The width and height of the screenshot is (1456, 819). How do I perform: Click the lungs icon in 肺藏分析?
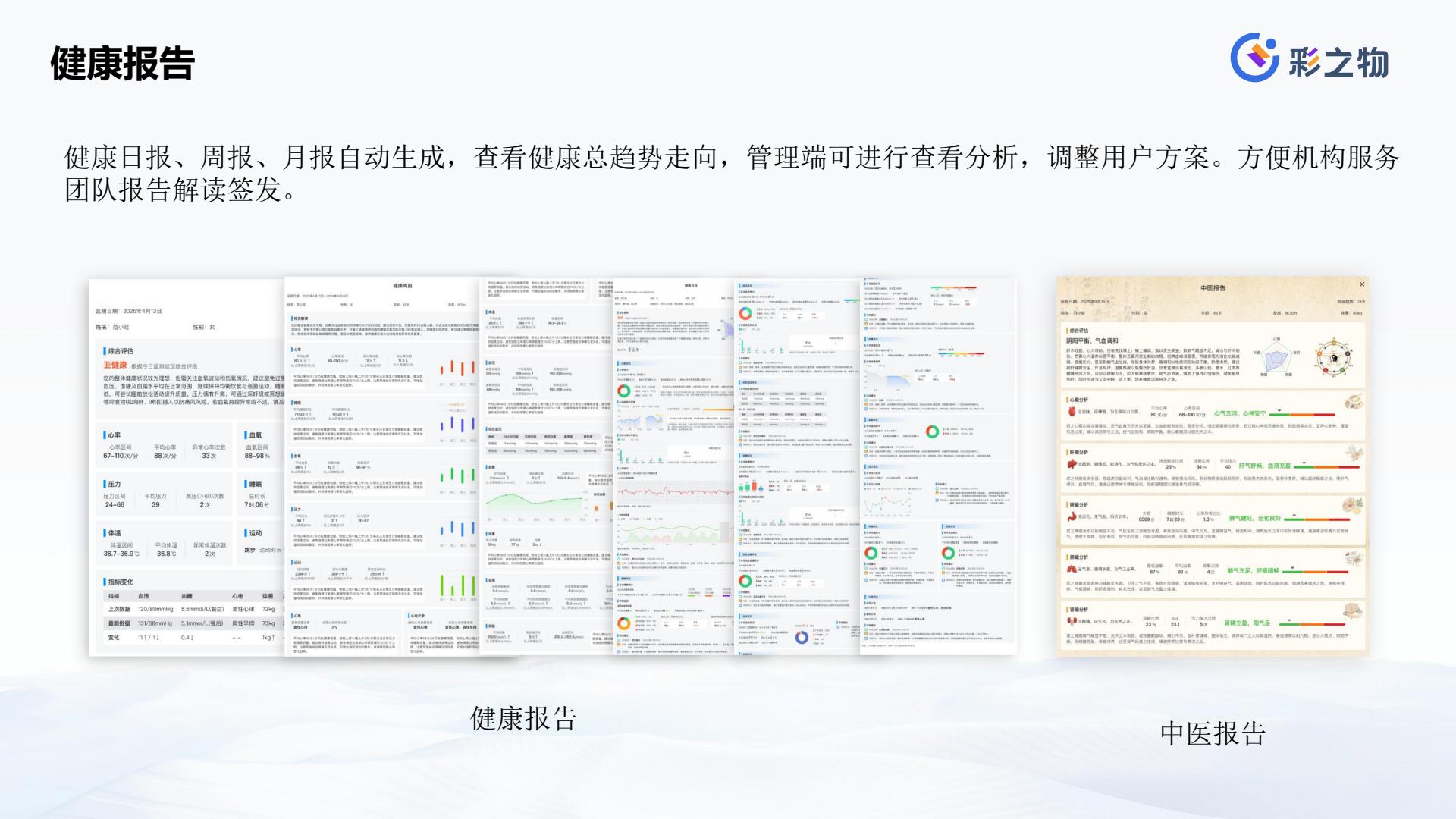pyautogui.click(x=1072, y=570)
